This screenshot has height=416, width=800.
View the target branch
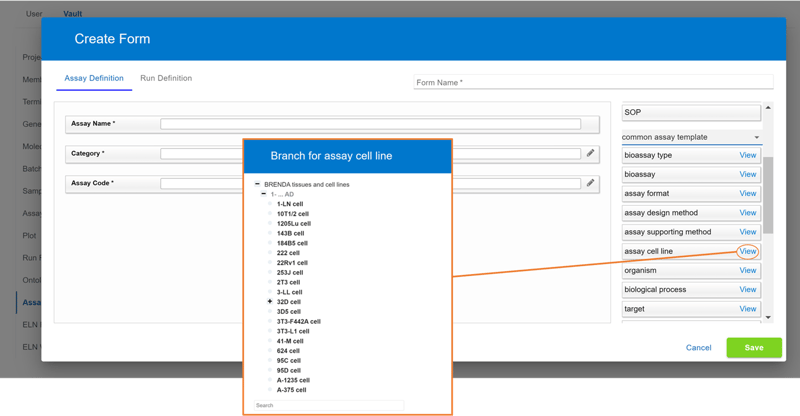coord(747,309)
